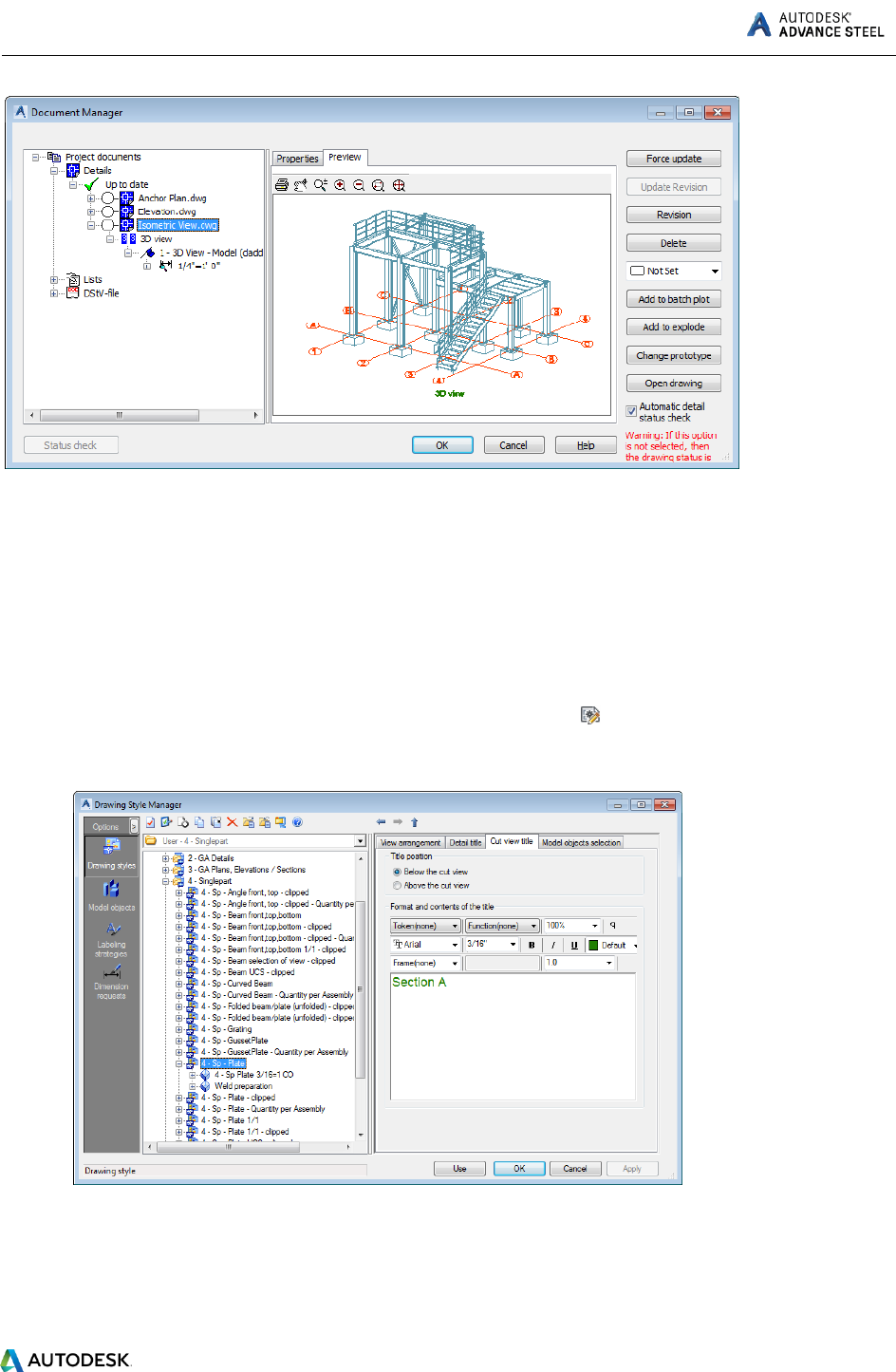Click the Force update button
This screenshot has height=1372, width=896.
coord(674,159)
